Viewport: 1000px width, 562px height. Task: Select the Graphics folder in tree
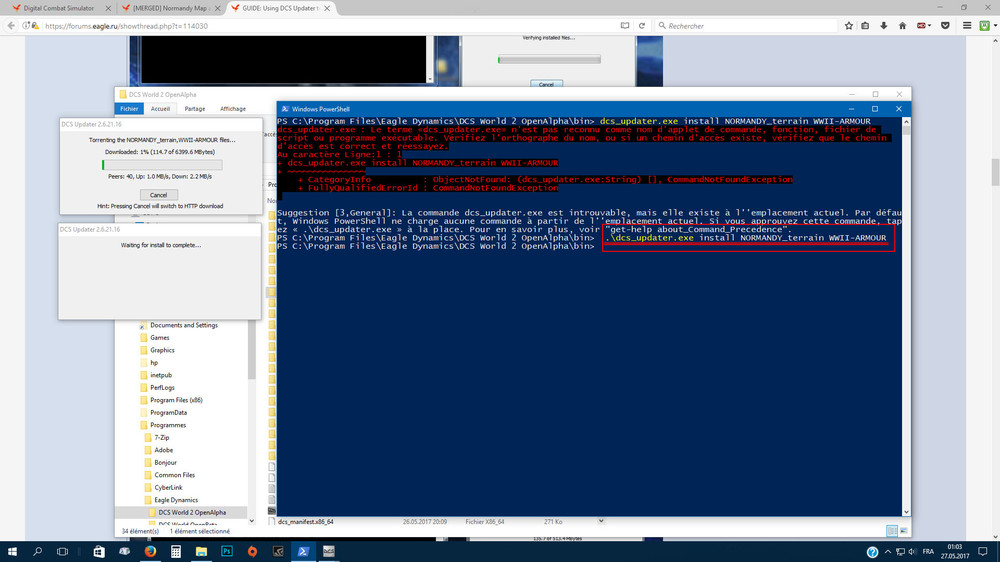(162, 350)
